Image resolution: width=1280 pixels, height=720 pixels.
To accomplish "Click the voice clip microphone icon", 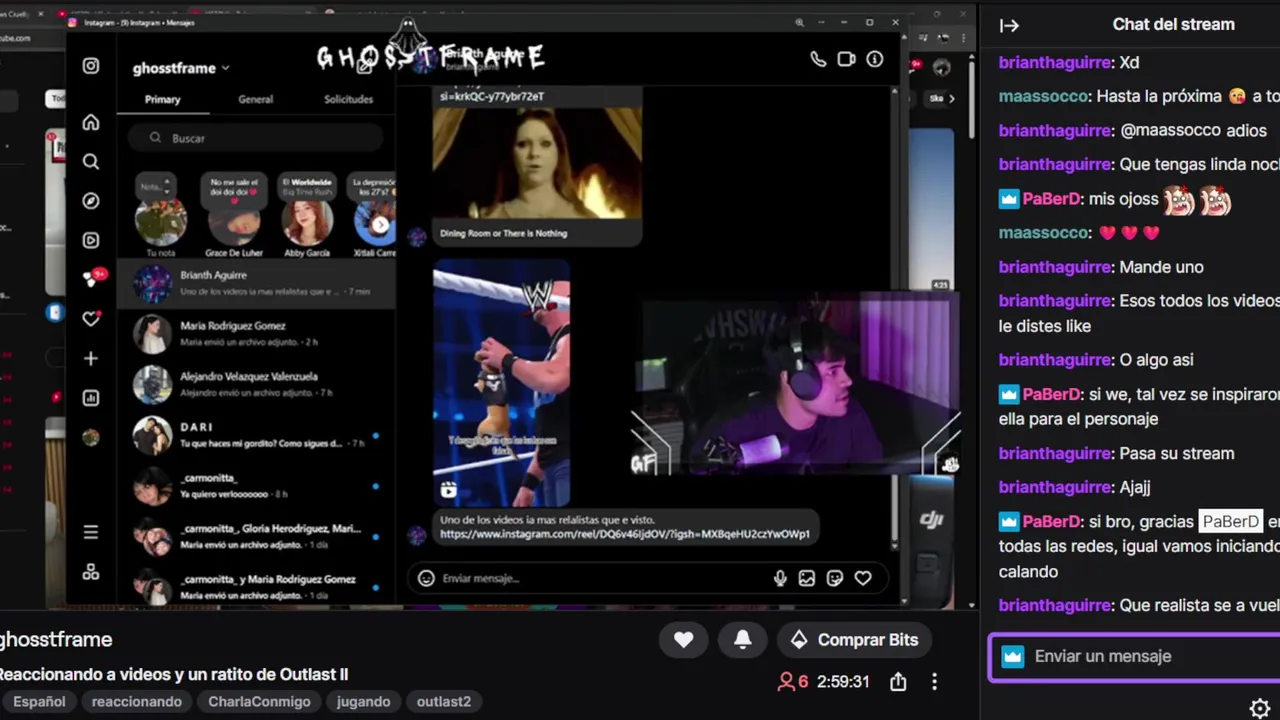I will 780,578.
